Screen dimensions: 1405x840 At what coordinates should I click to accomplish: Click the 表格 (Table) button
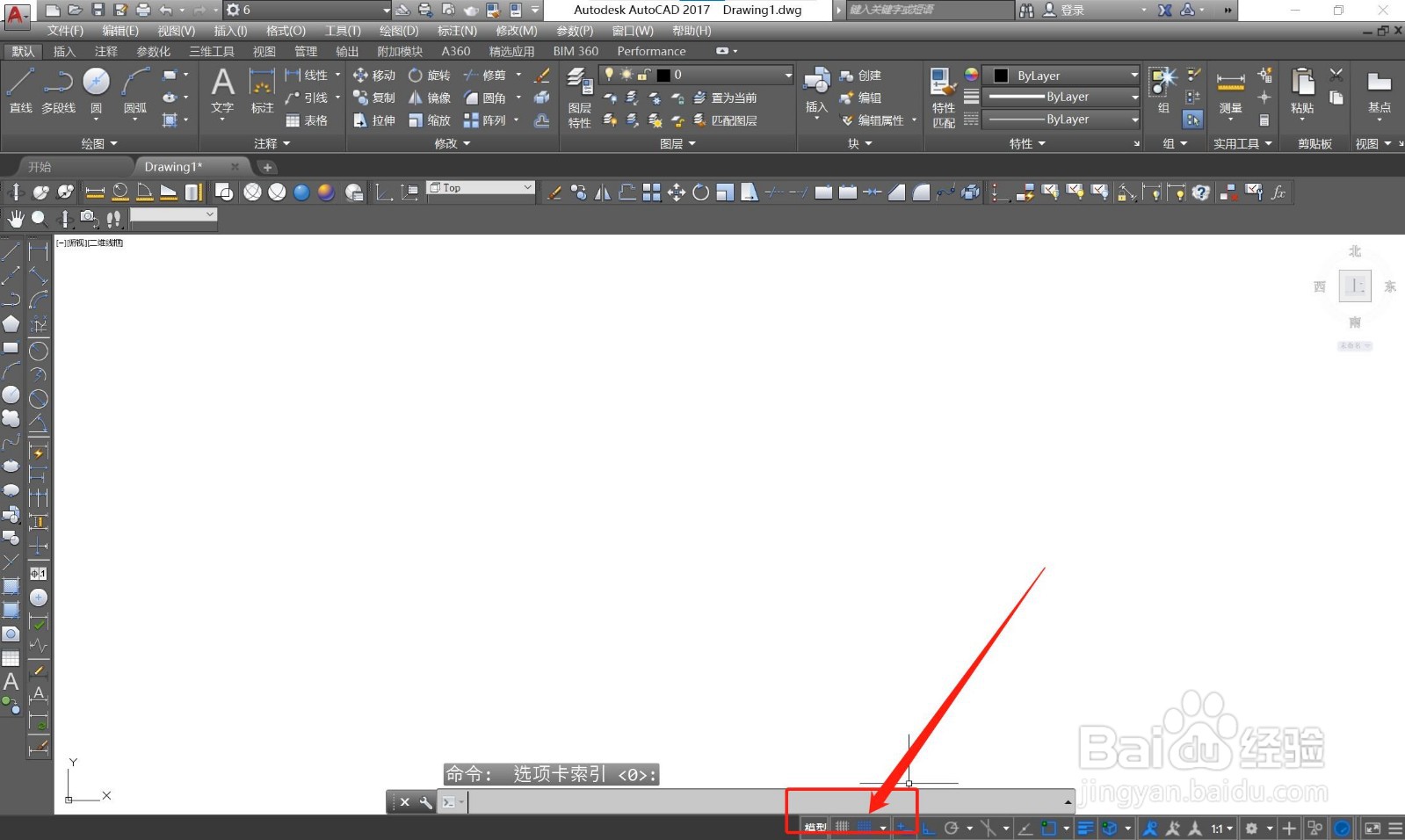coord(307,120)
